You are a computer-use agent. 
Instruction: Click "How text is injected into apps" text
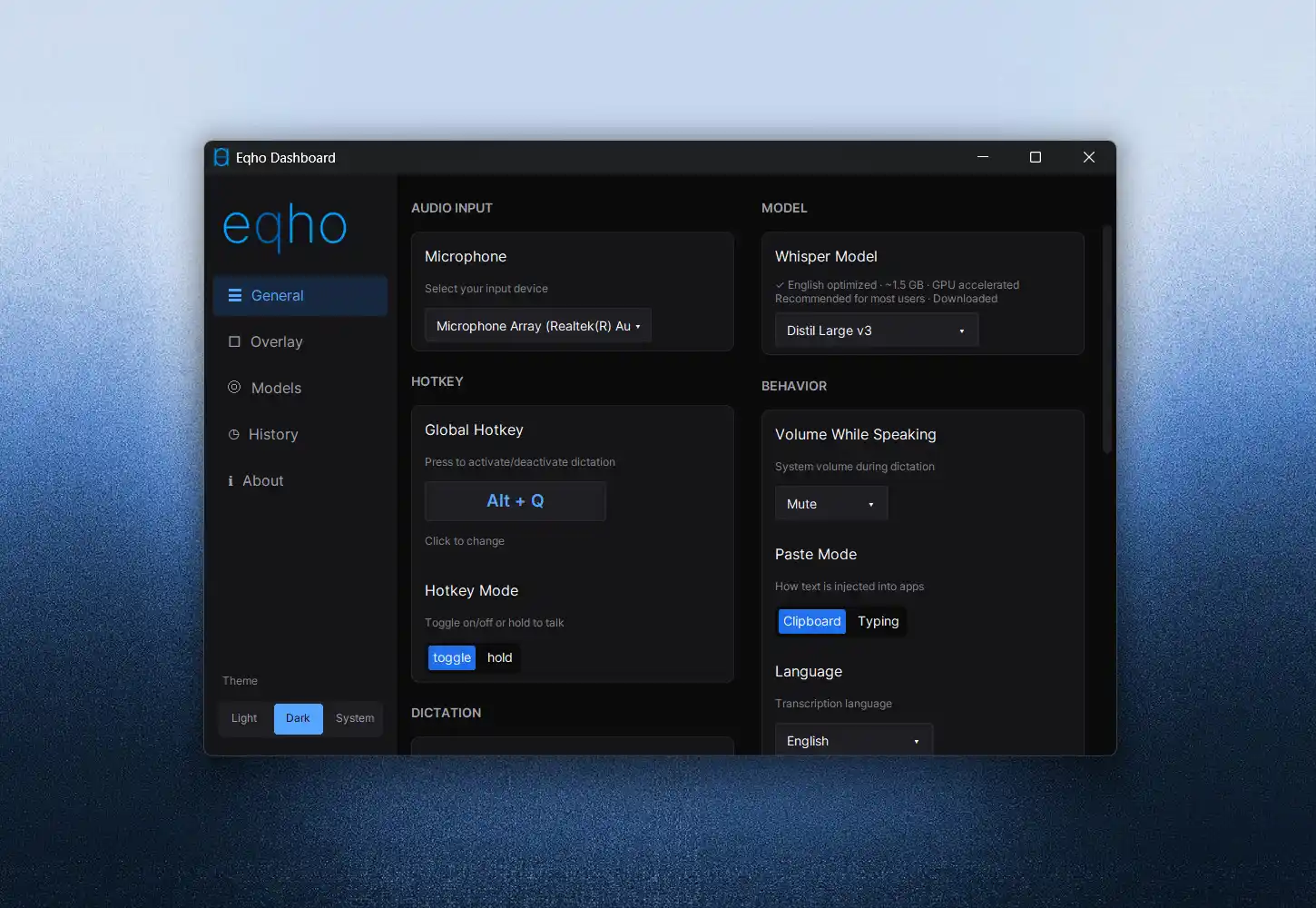(x=850, y=587)
